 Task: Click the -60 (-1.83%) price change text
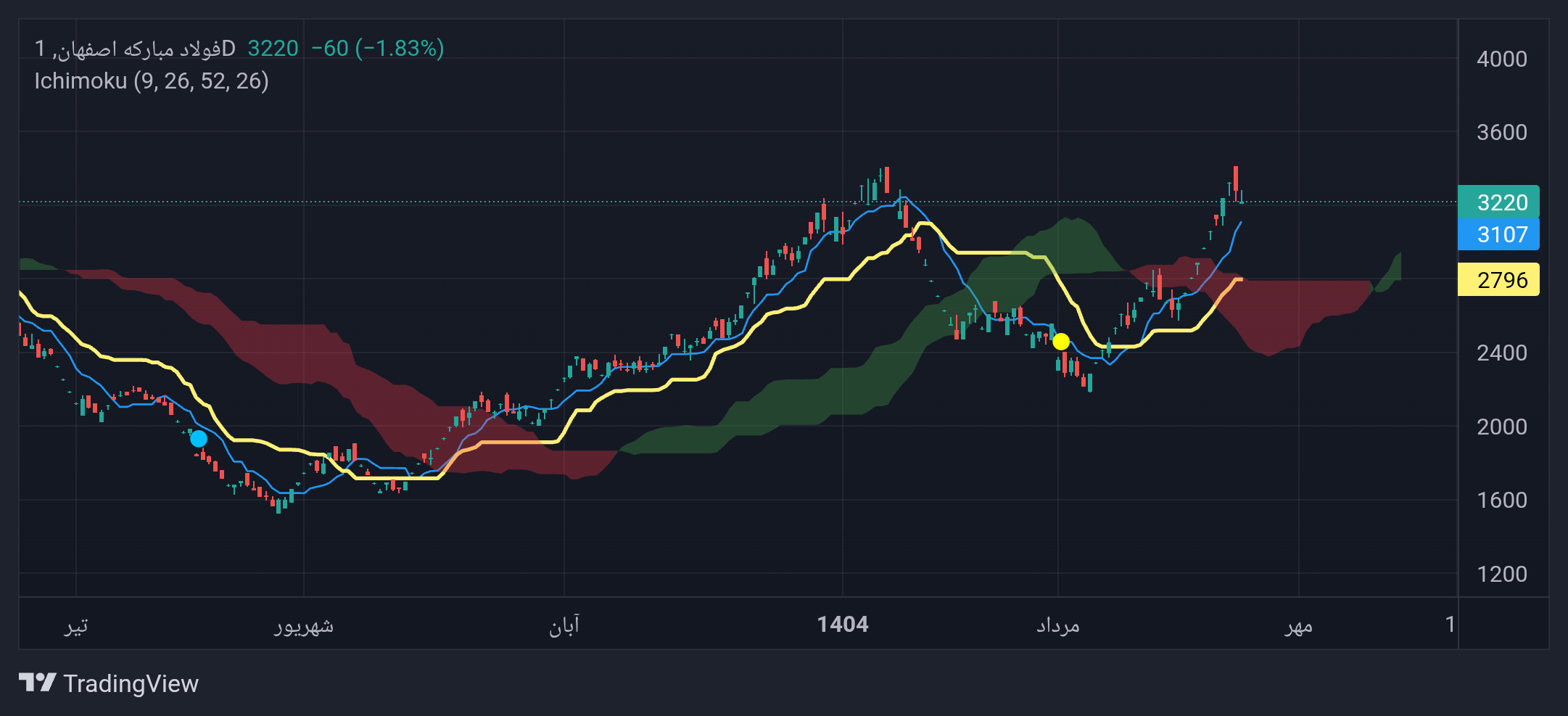(378, 49)
